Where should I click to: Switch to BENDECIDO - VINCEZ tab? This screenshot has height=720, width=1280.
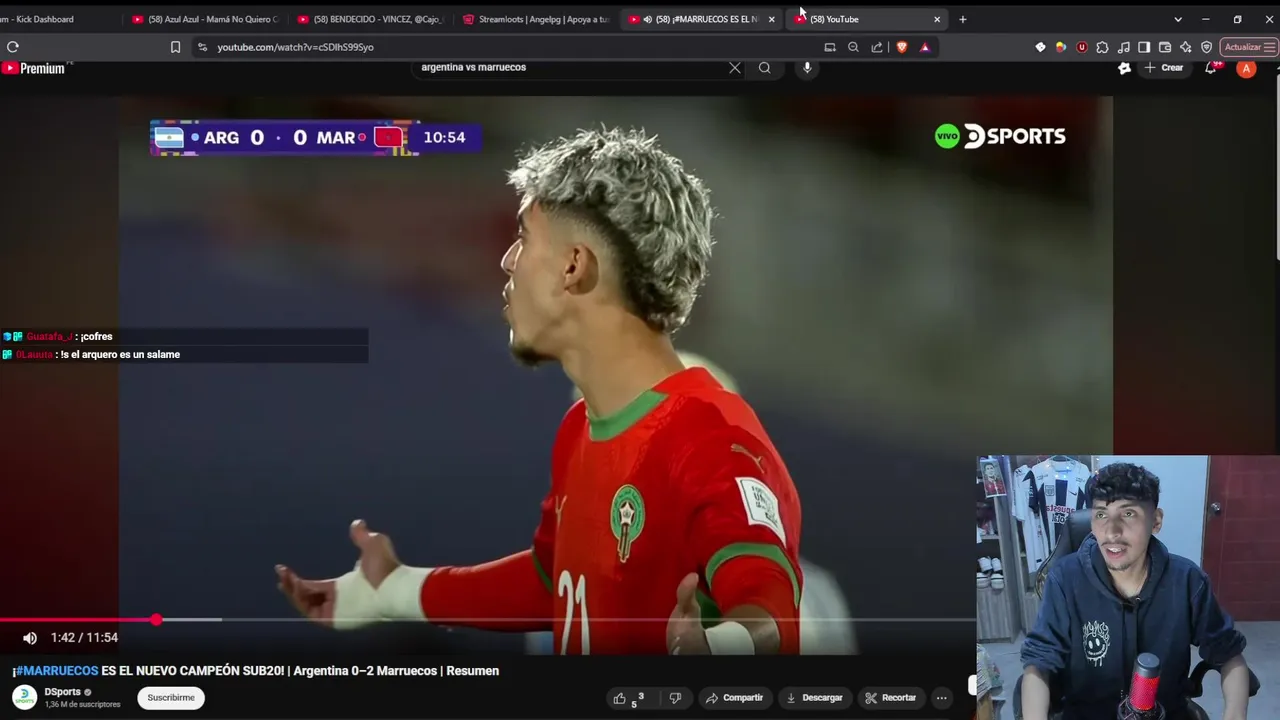(x=370, y=19)
